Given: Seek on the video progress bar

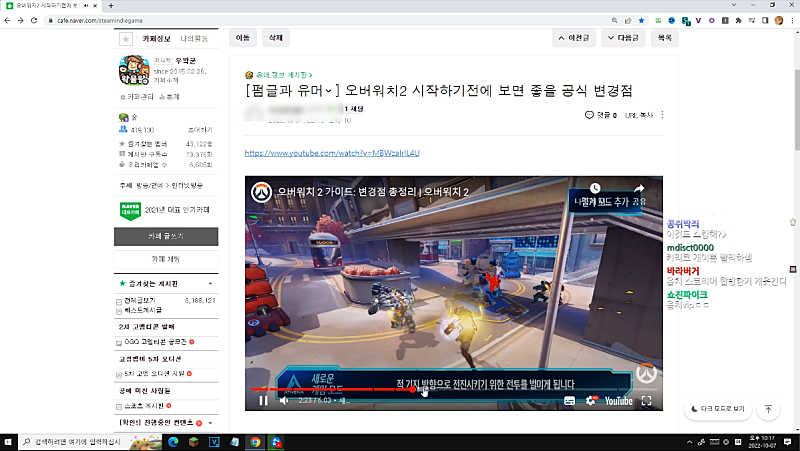Looking at the screenshot, I should coord(450,389).
